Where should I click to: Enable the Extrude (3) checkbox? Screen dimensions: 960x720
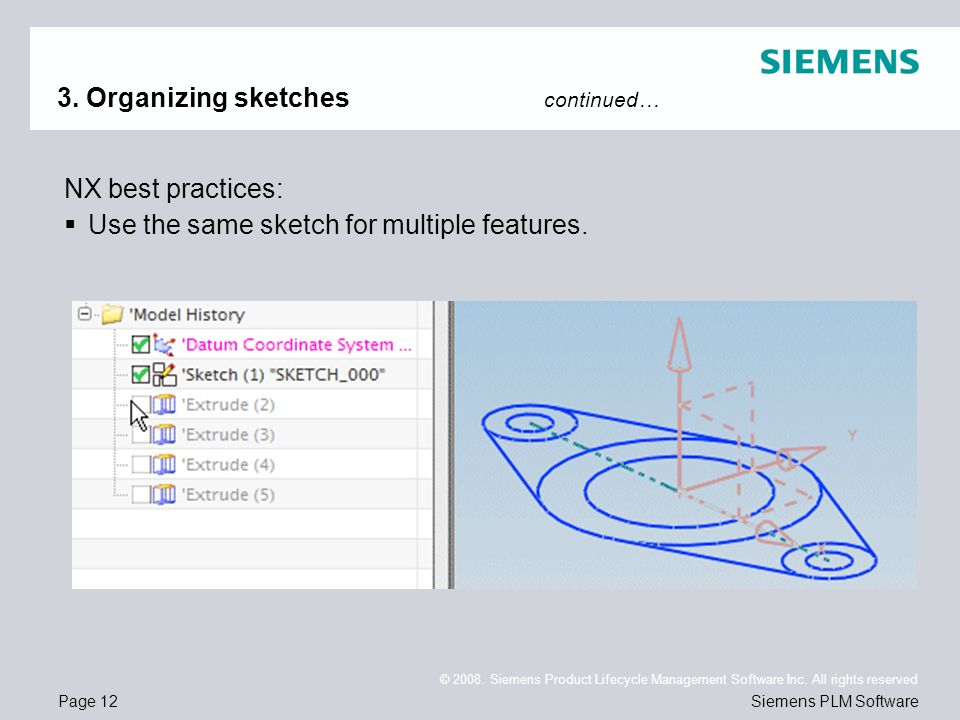pos(141,435)
